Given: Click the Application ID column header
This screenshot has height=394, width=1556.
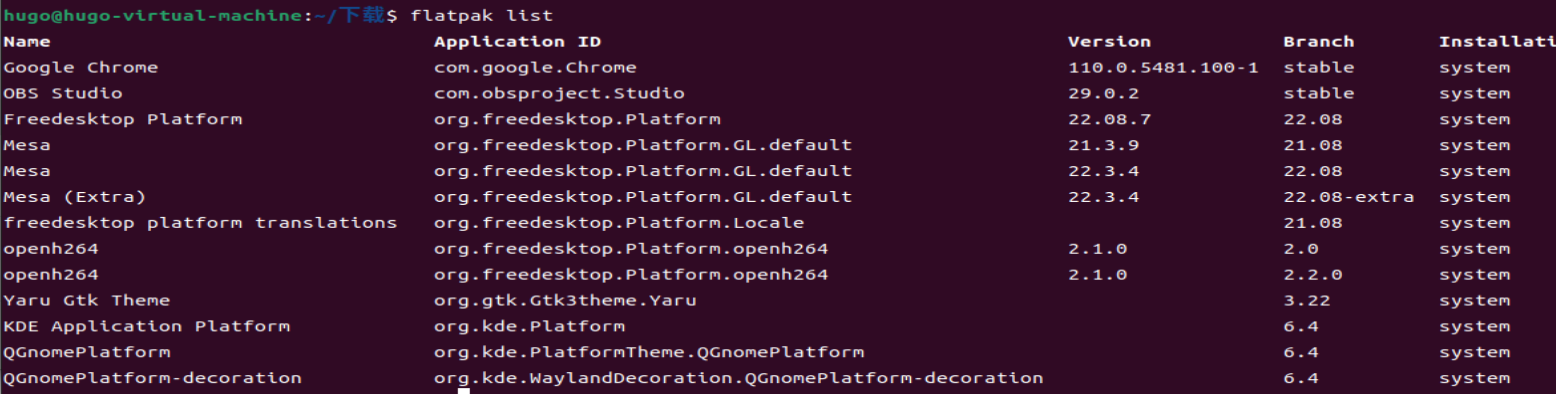Looking at the screenshot, I should coord(517,42).
